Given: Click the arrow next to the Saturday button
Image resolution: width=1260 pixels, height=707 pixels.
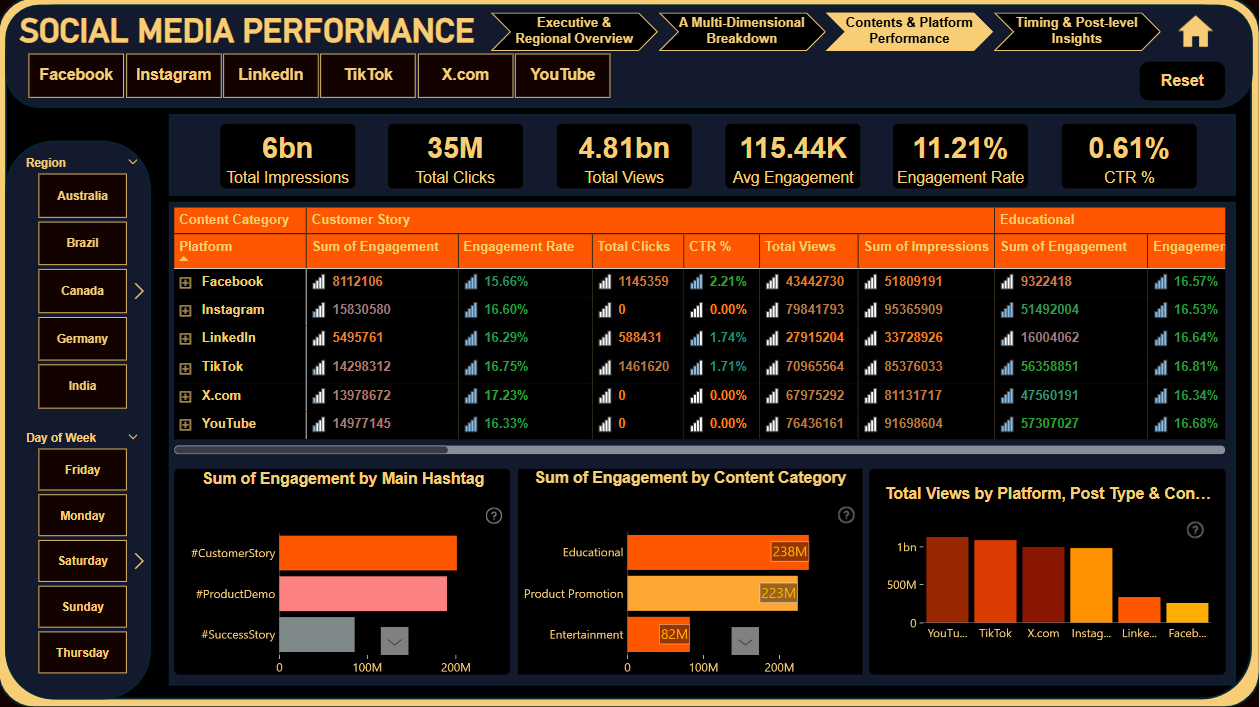Looking at the screenshot, I should coord(139,561).
